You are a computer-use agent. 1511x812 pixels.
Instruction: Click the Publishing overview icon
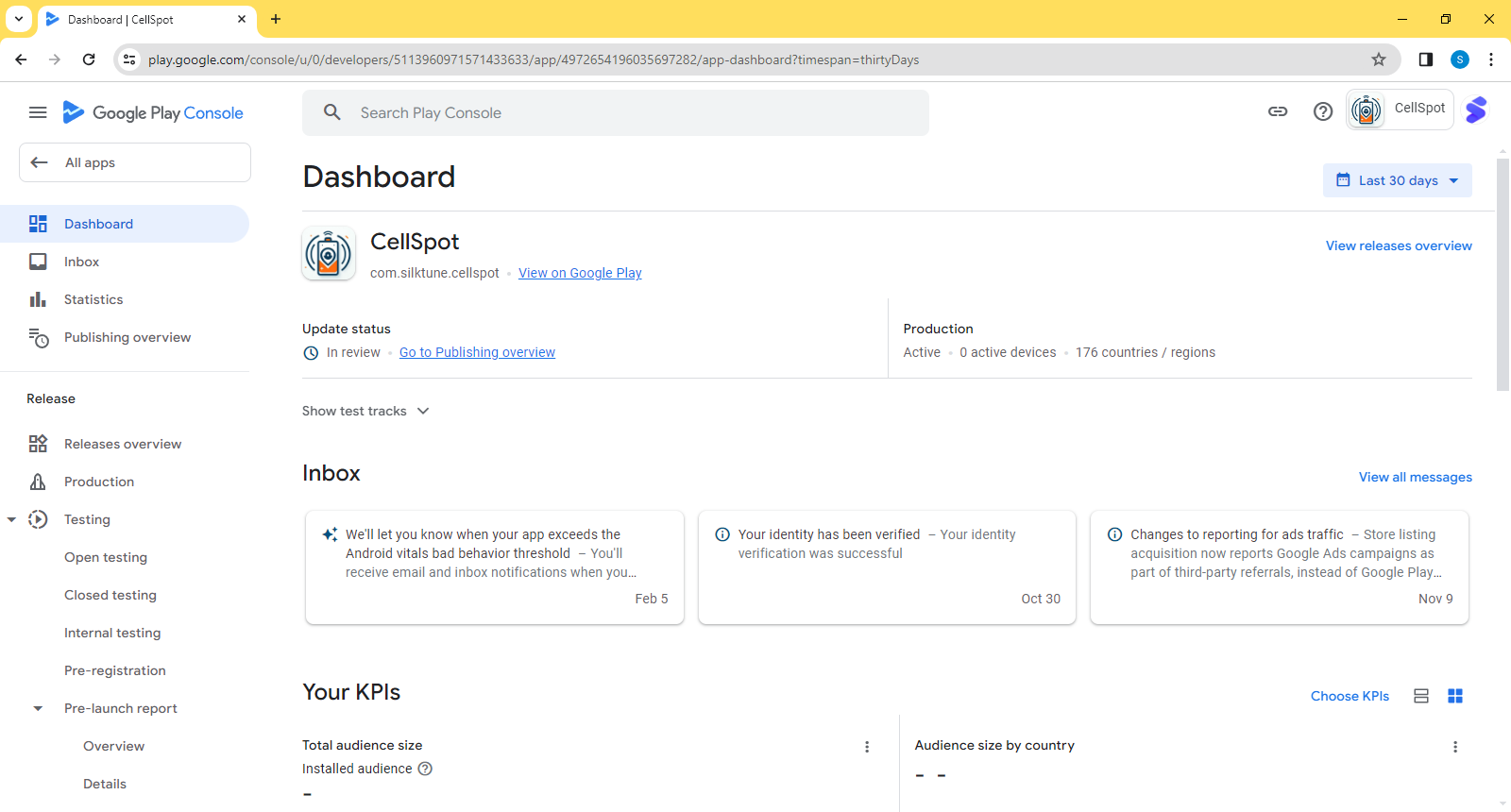(38, 337)
